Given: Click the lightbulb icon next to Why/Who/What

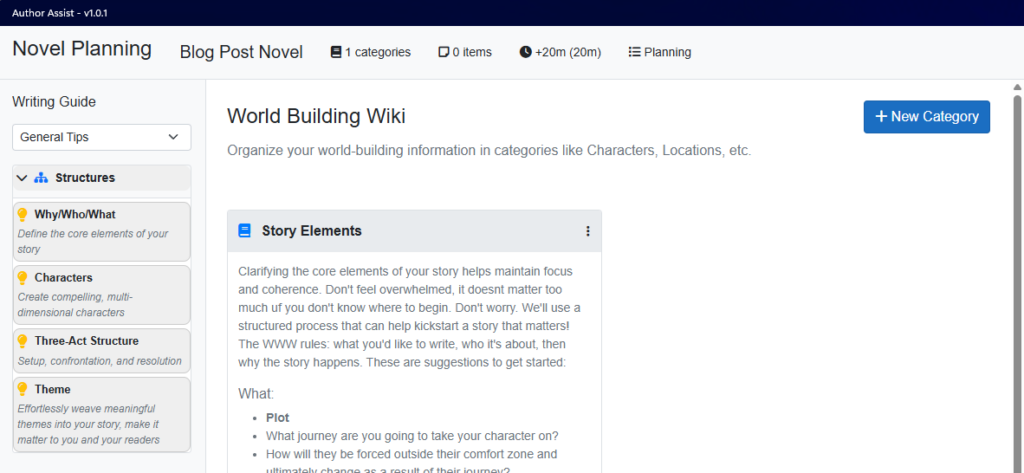Looking at the screenshot, I should pos(23,214).
